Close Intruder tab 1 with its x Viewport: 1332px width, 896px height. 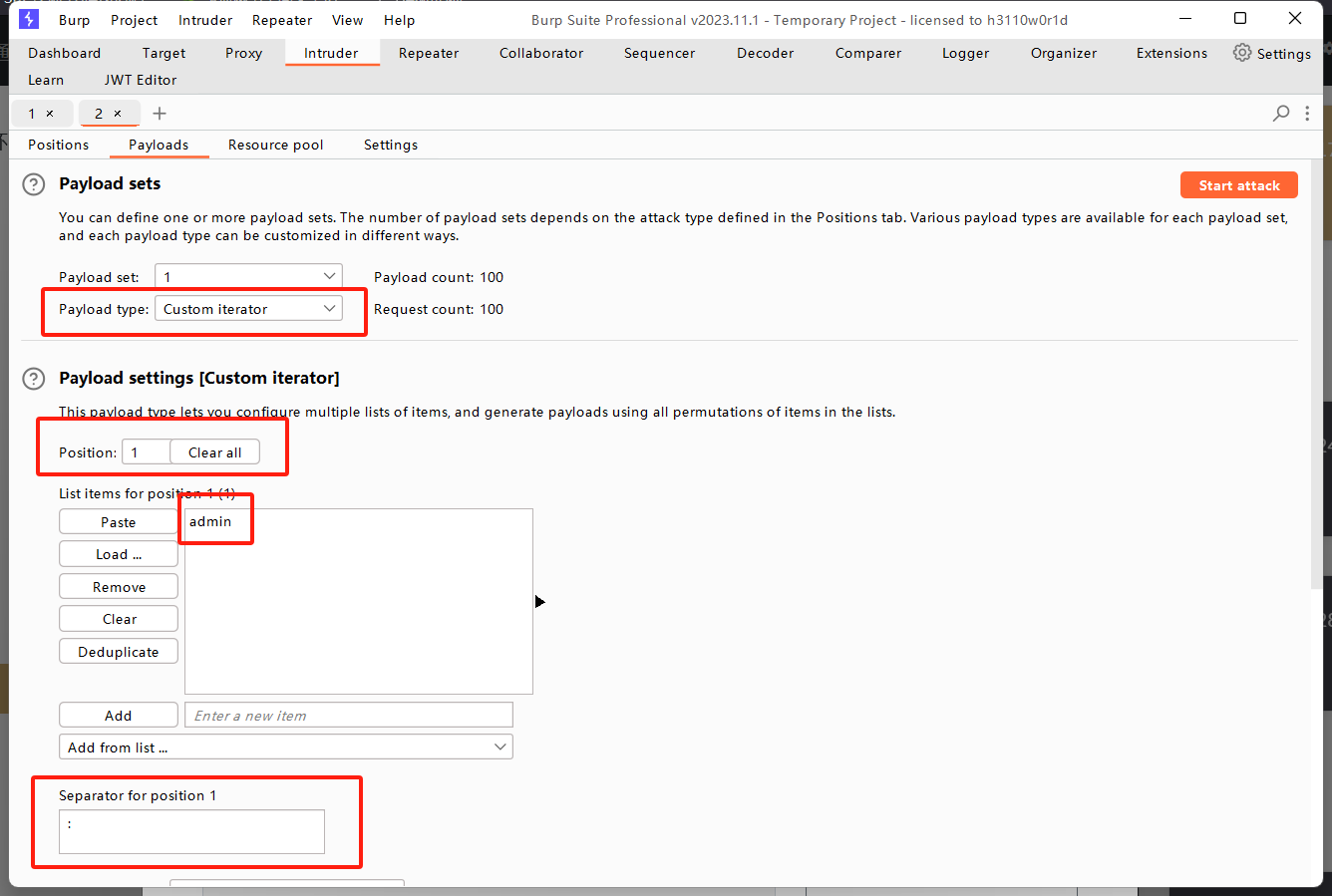tap(50, 114)
